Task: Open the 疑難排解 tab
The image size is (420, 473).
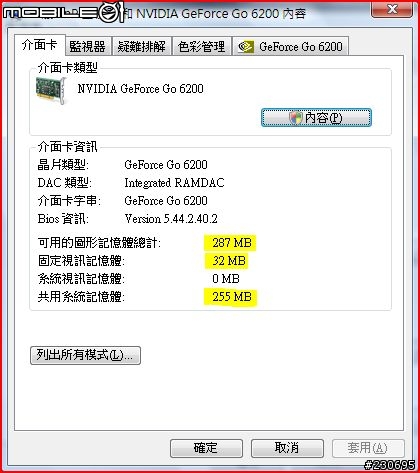Action: [142, 47]
